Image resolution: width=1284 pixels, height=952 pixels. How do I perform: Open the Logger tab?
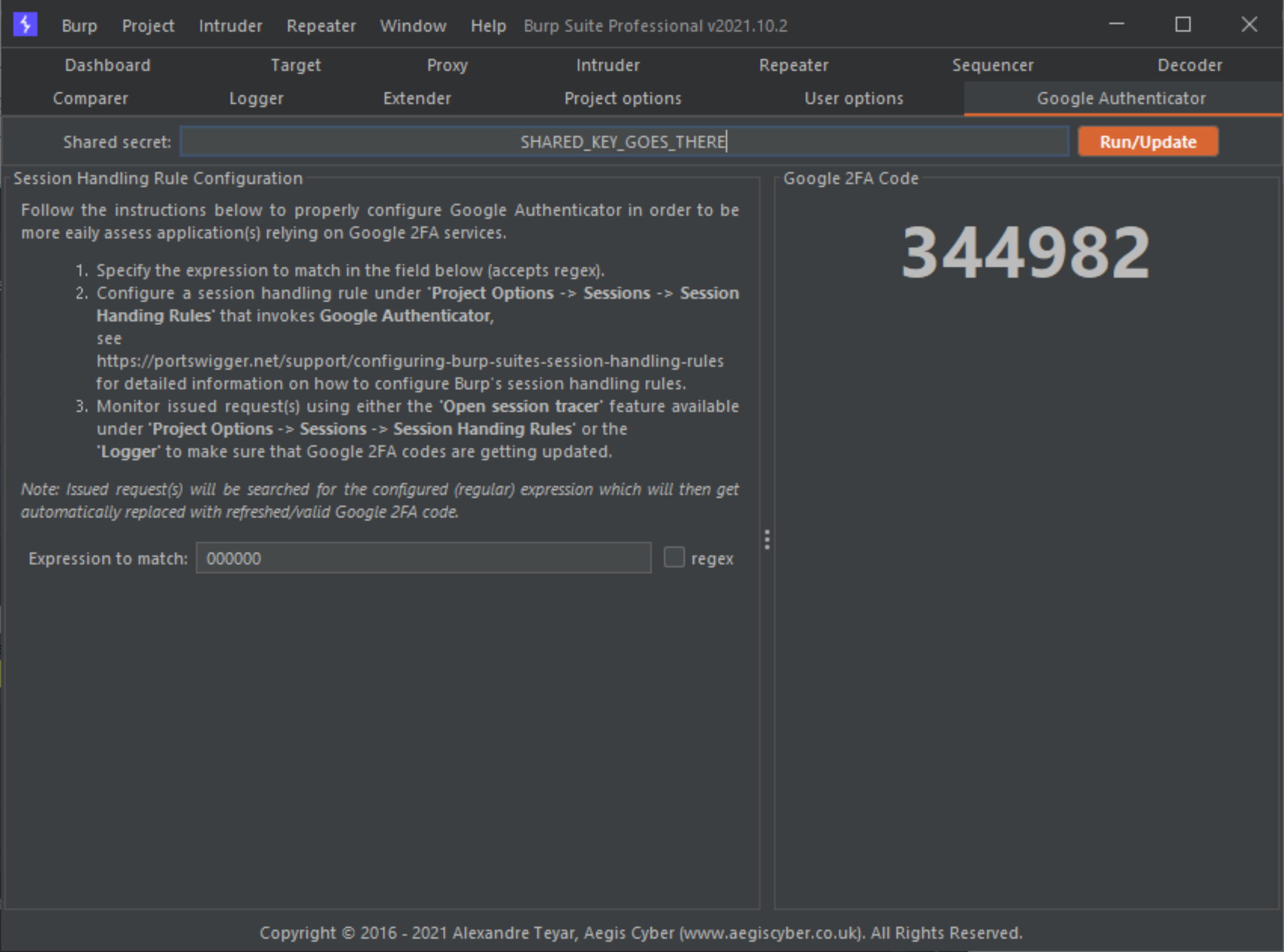256,98
